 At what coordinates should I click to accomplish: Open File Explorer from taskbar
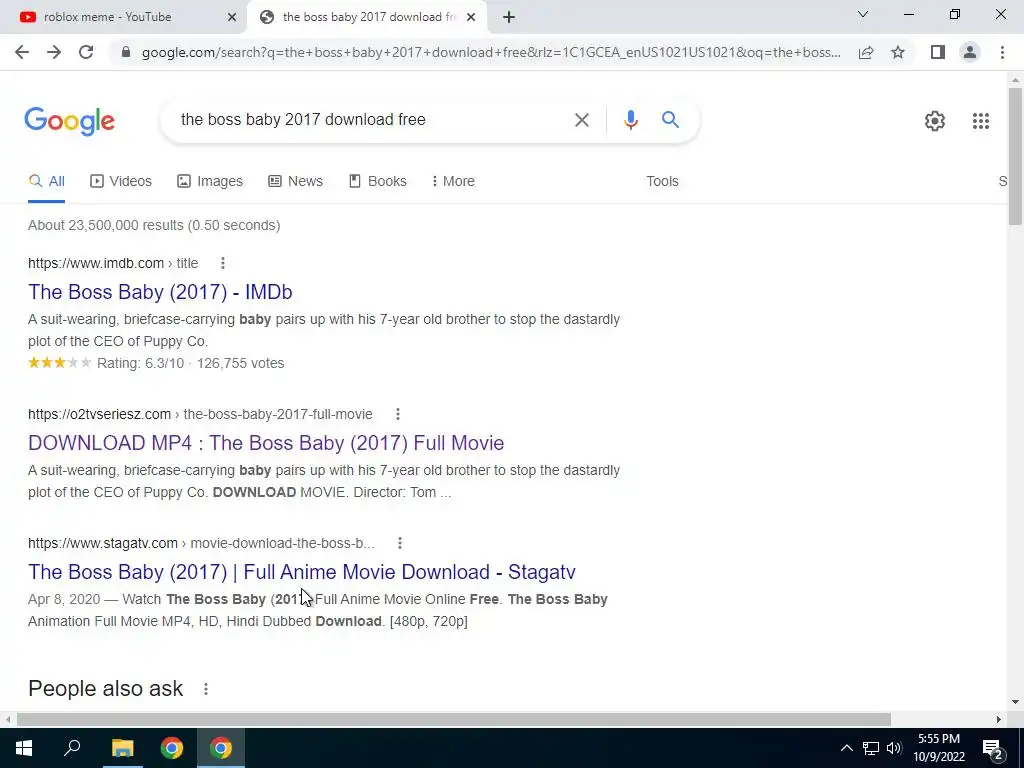[x=122, y=748]
